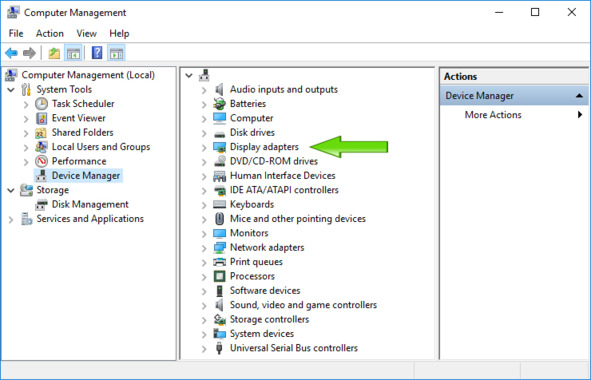Viewport: 591px width, 380px height.
Task: Open the Action menu
Action: point(50,34)
